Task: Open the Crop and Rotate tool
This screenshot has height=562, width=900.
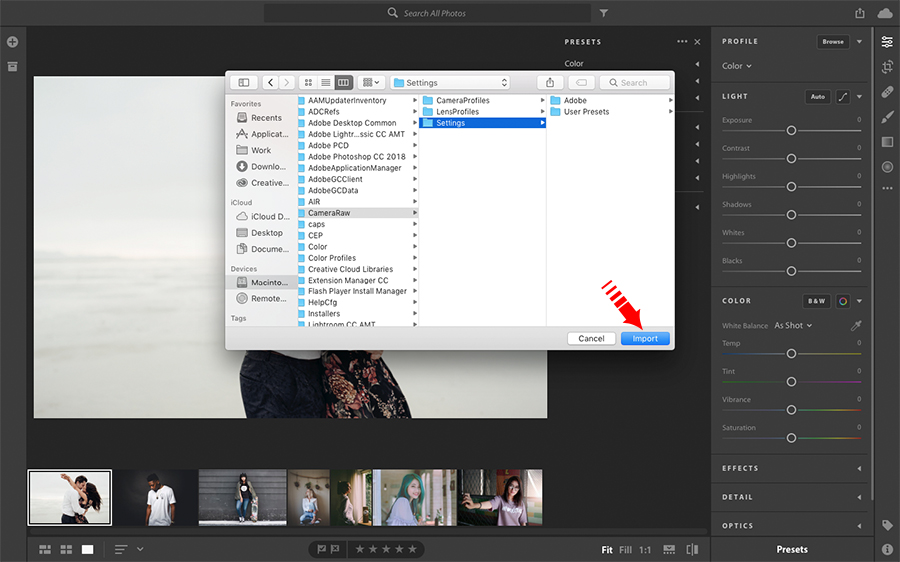Action: (x=887, y=67)
